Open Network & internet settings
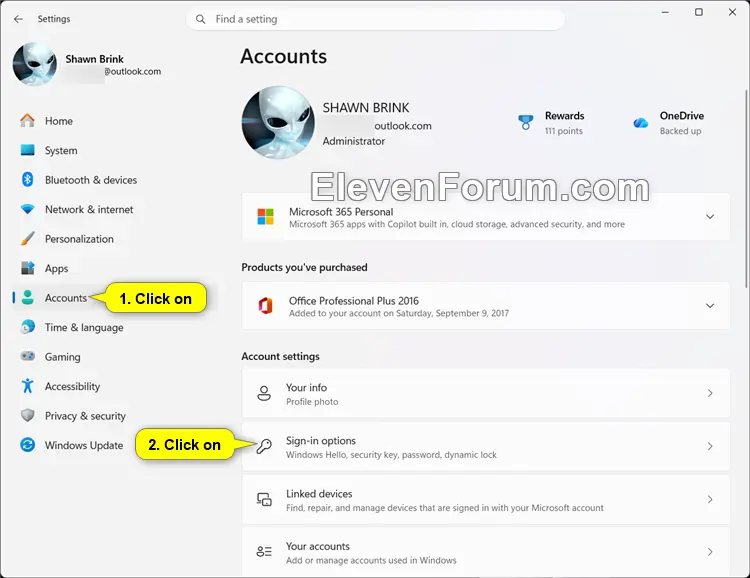This screenshot has height=578, width=750. 89,210
